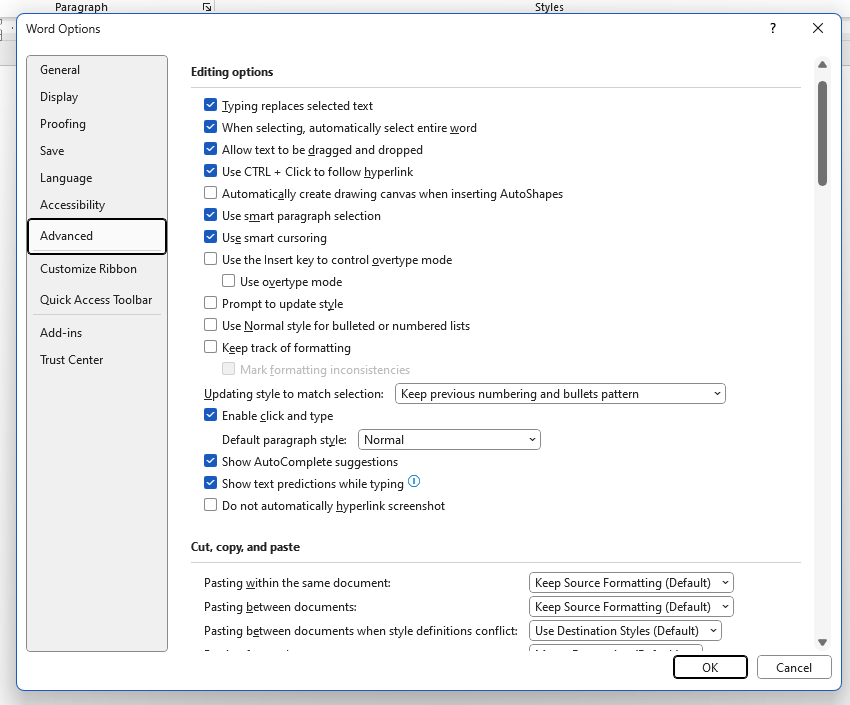This screenshot has width=850, height=705.
Task: Enable Prompt to update style
Action: [210, 303]
